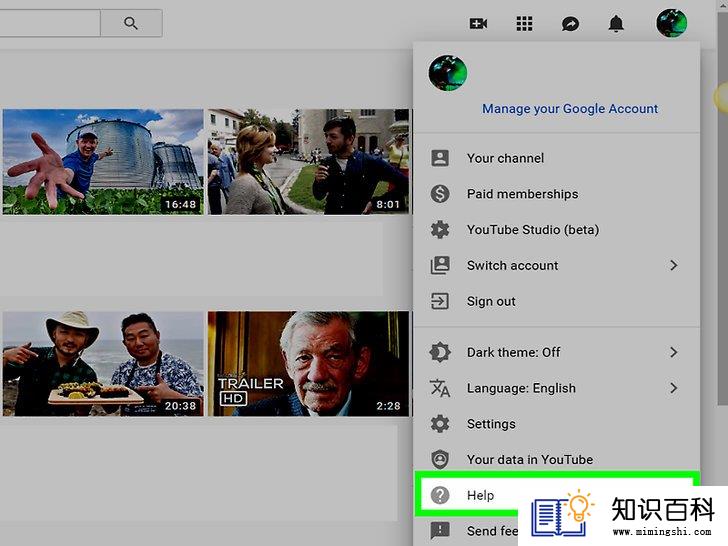
Task: Click the account avatar in top bar
Action: pyautogui.click(x=671, y=23)
